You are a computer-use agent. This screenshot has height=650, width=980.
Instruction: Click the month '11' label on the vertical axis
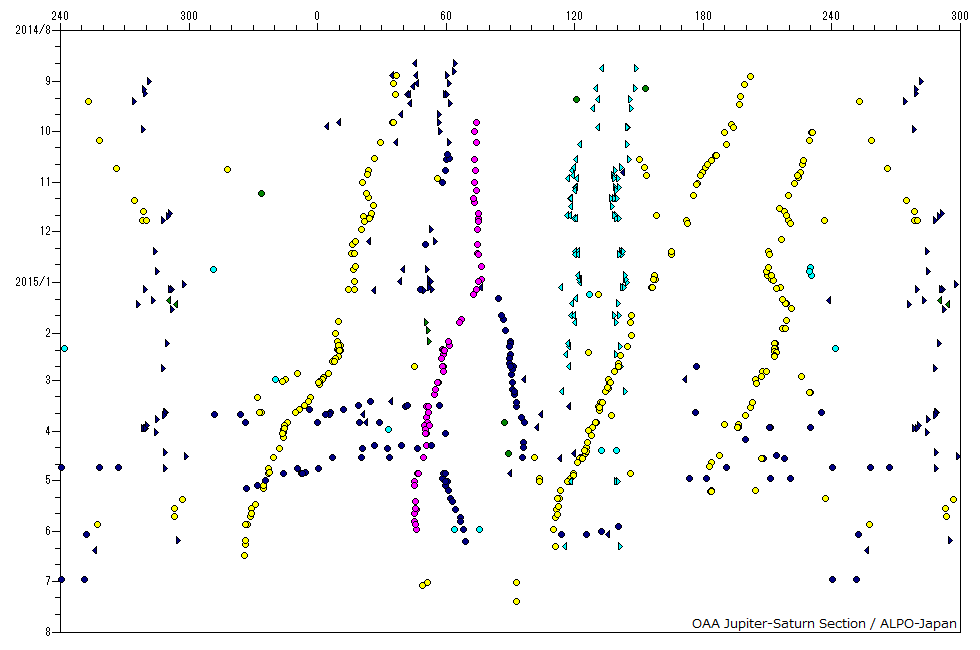[46, 182]
